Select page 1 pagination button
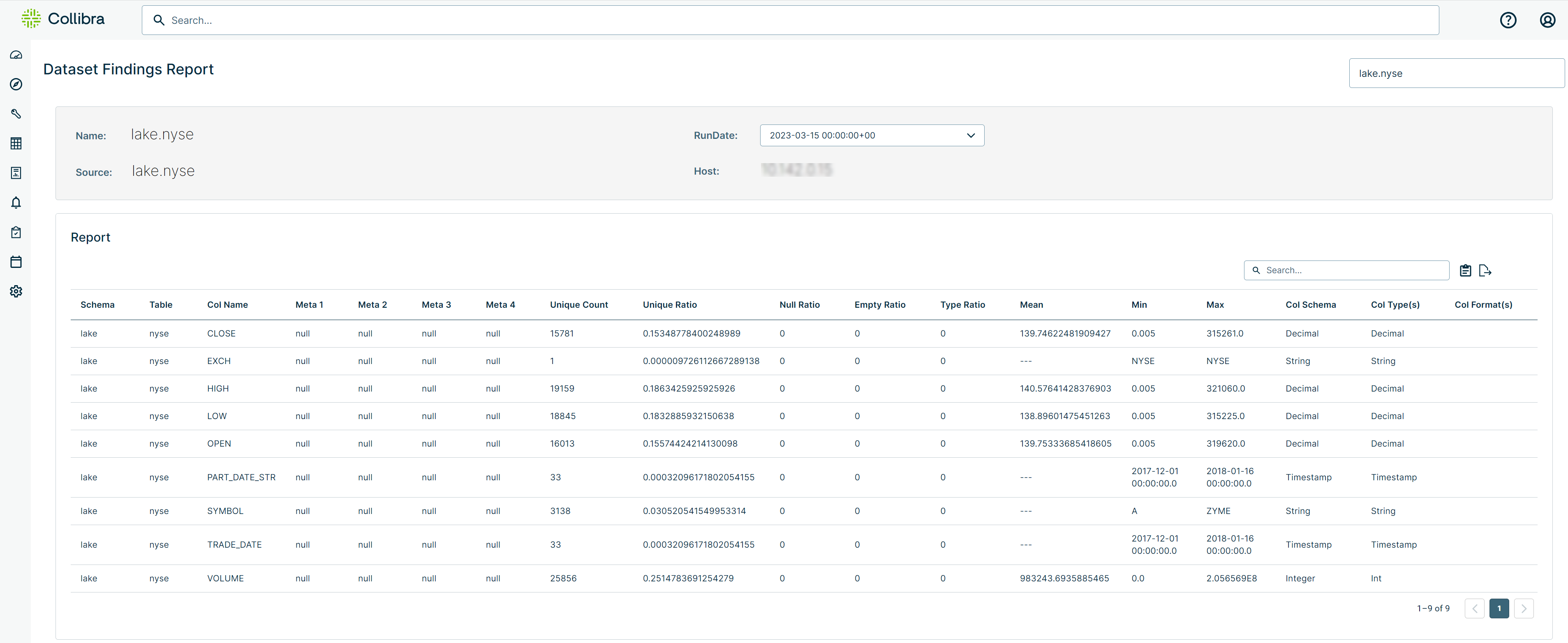Viewport: 1568px width, 643px height. click(x=1499, y=608)
